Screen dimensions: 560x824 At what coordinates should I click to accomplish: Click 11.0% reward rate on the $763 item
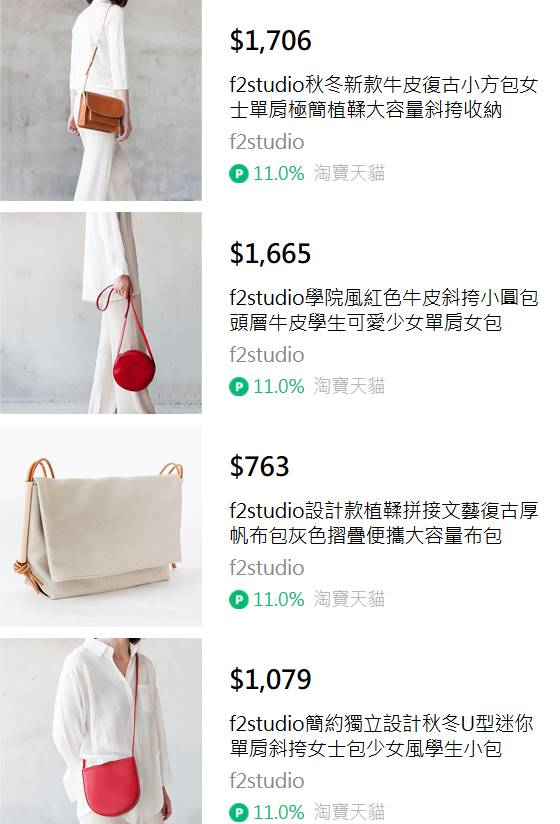pyautogui.click(x=278, y=600)
